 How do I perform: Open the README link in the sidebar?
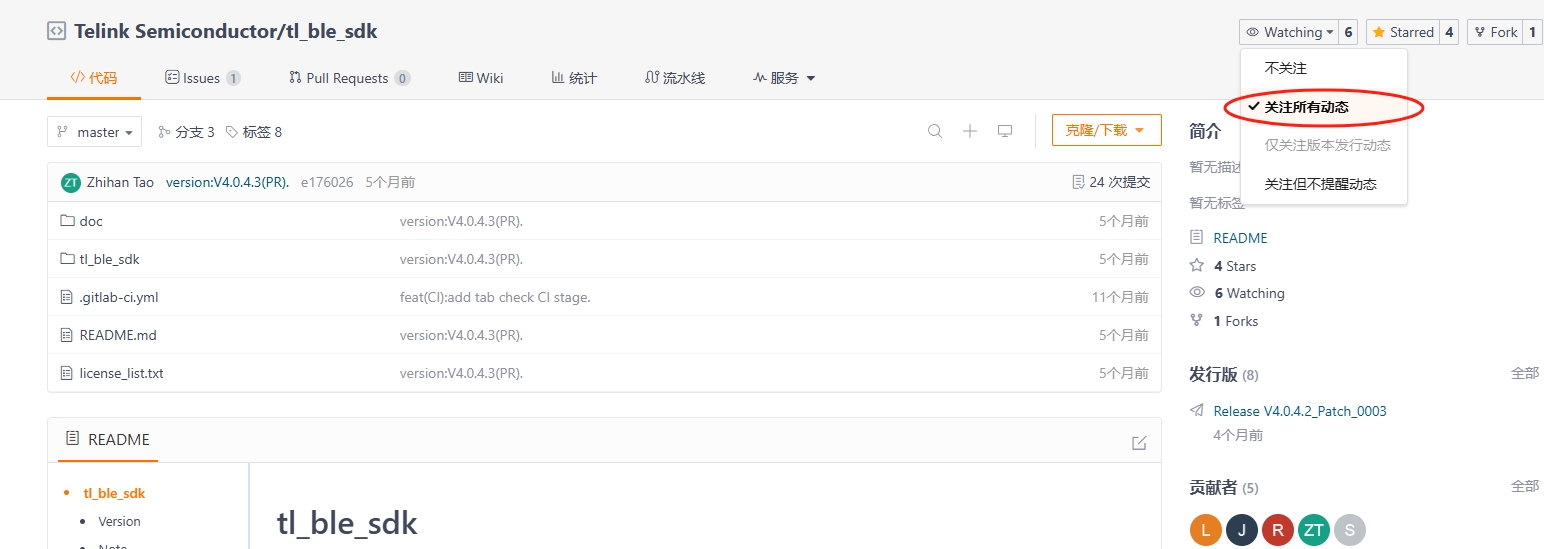tap(1240, 238)
